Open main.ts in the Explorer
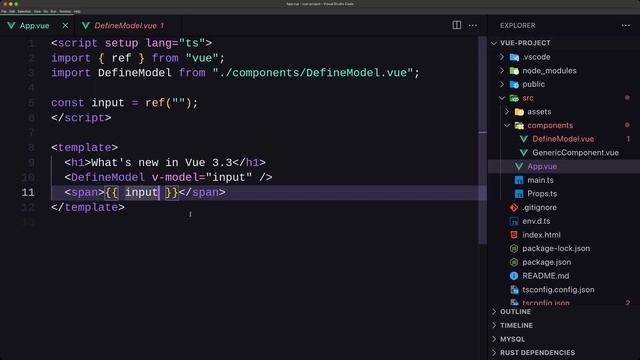 click(540, 180)
